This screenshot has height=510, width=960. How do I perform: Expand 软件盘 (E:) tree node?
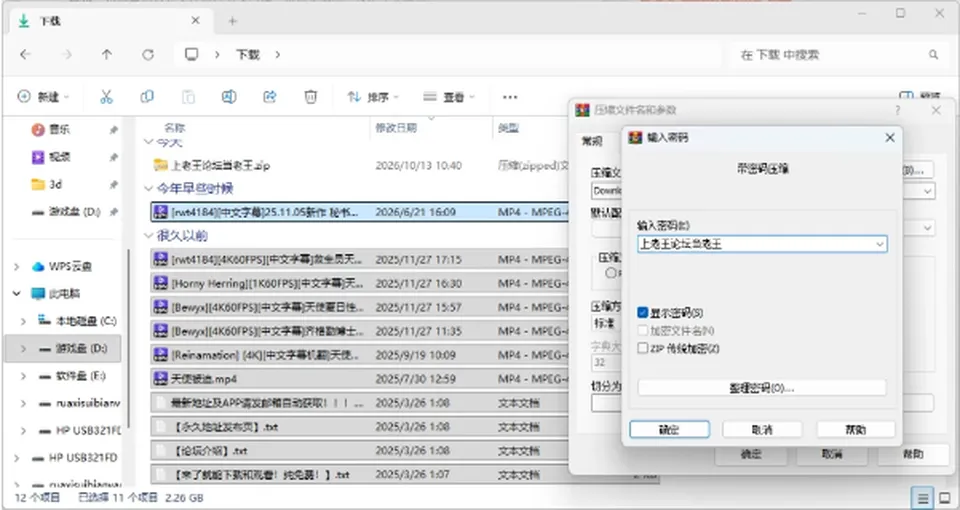click(x=23, y=376)
